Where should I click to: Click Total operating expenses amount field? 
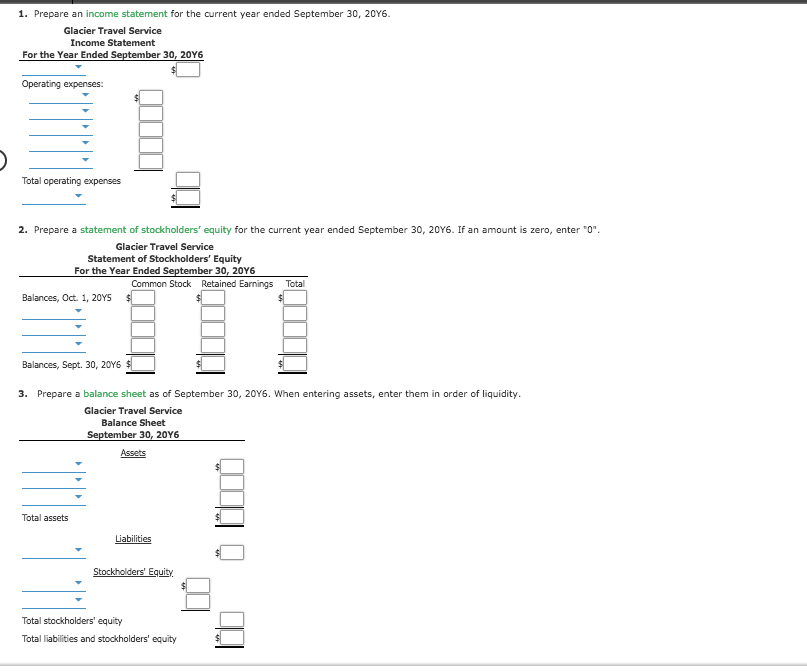pos(188,180)
